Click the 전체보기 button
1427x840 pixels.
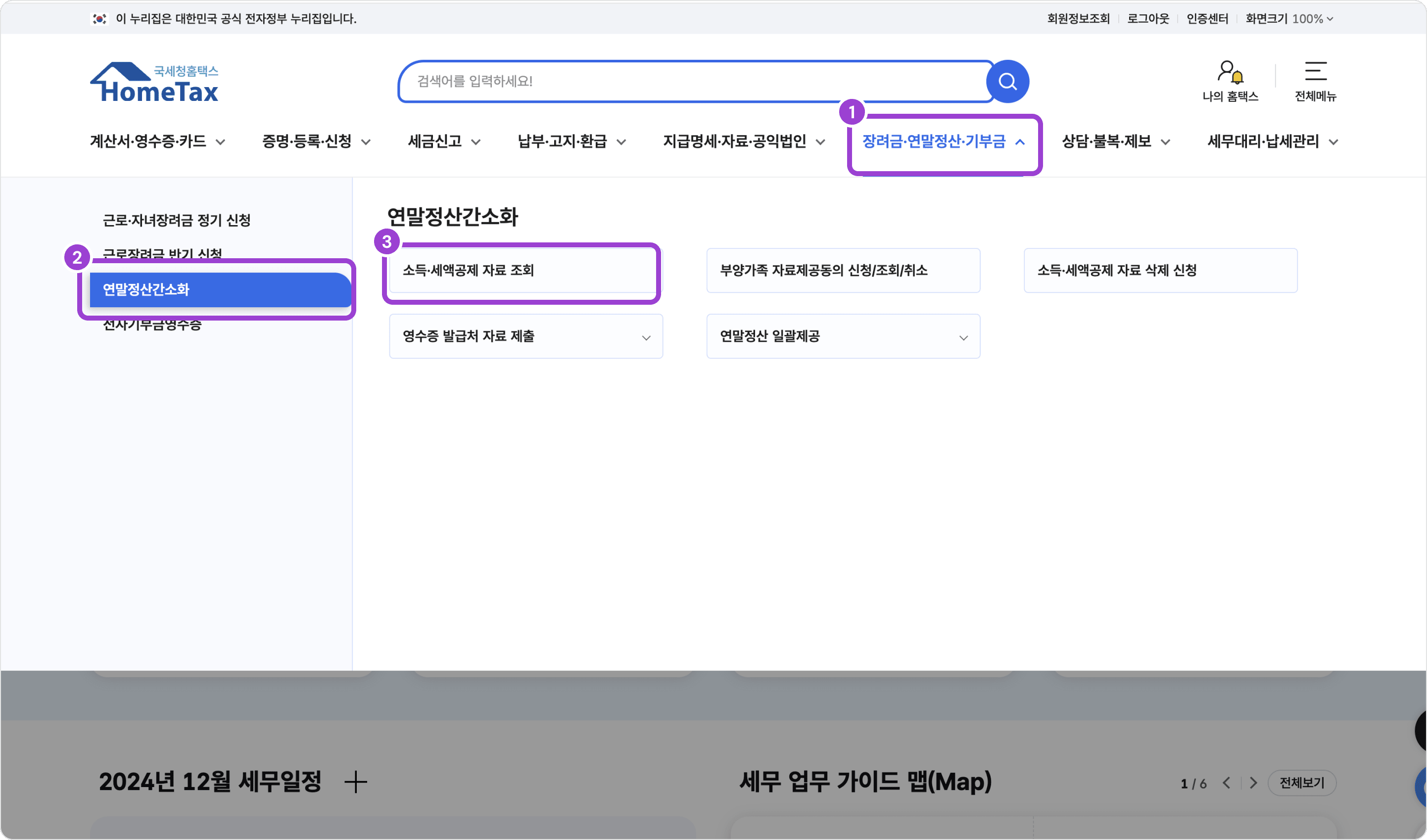[x=1301, y=783]
